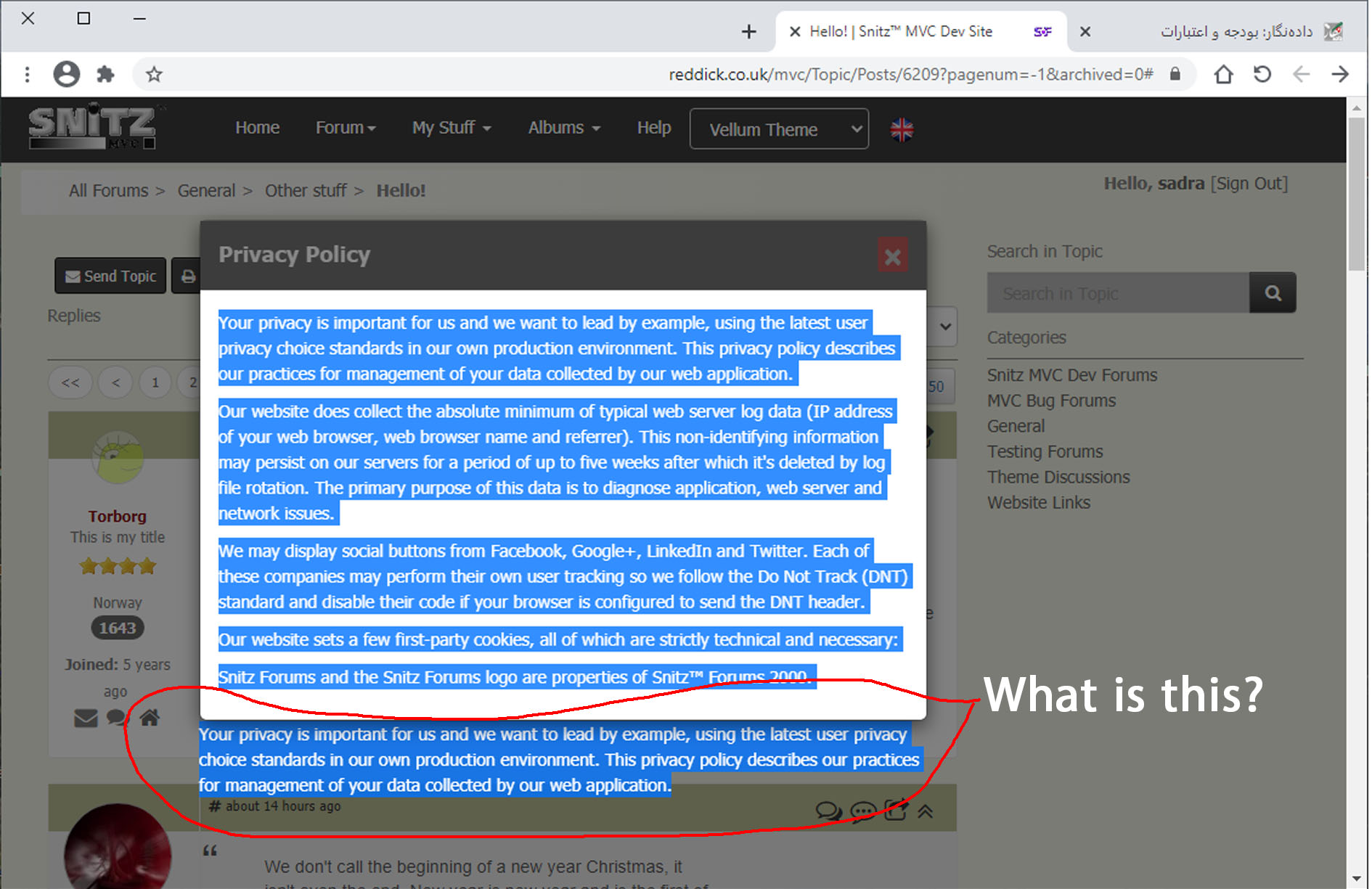Expand the My Stuff menu

click(452, 128)
